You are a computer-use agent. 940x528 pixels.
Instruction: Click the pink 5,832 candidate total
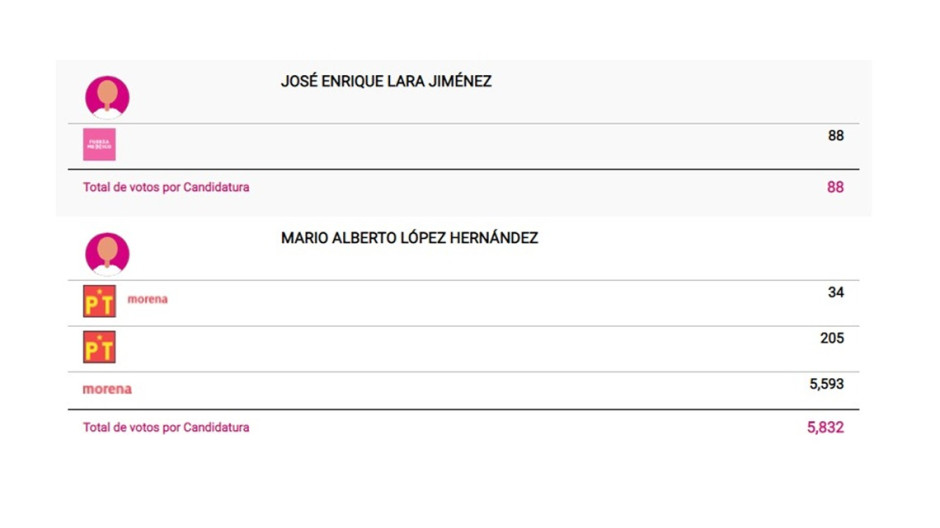(825, 427)
